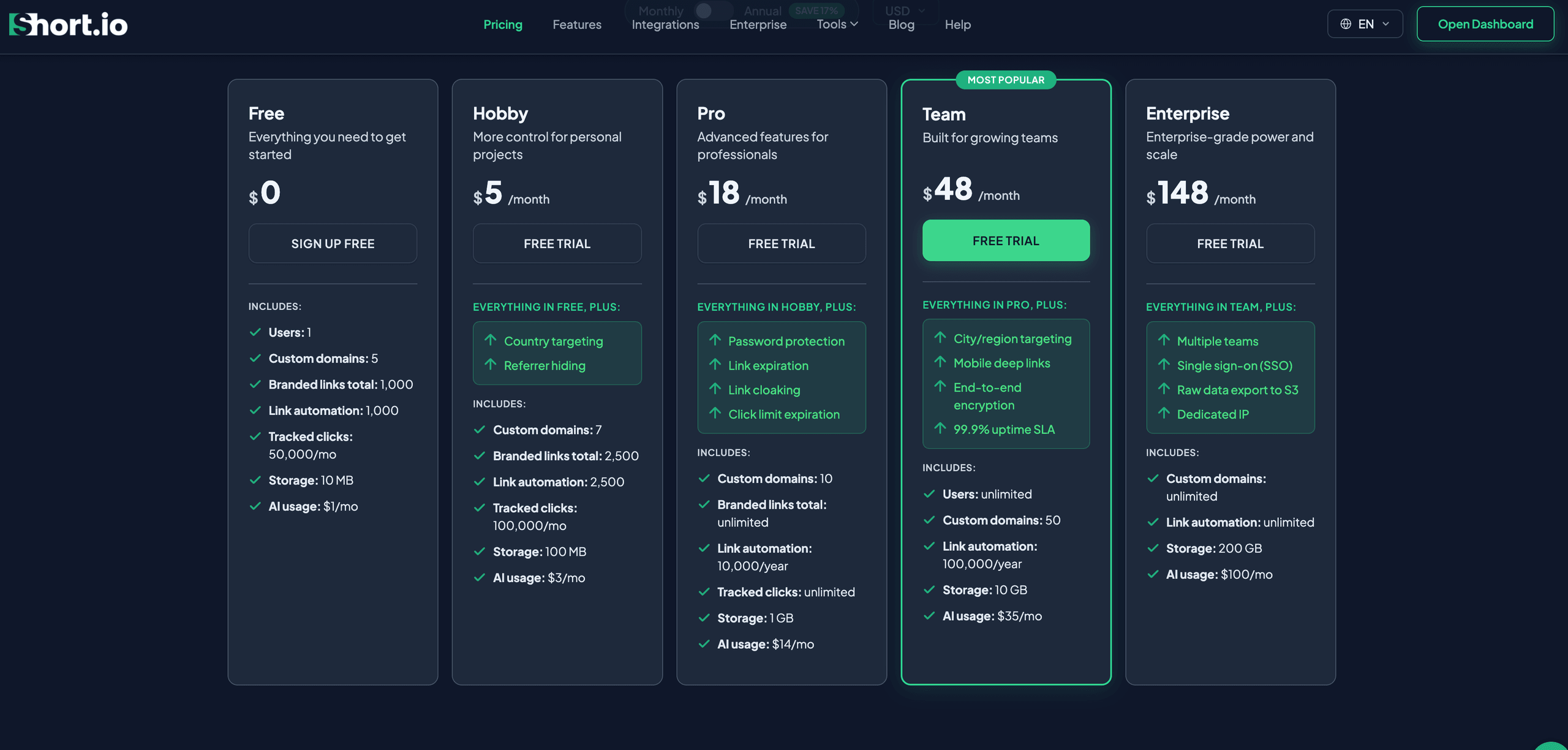This screenshot has width=1568, height=750.
Task: Click Storage: 10 GB in Team plan
Action: pos(985,590)
